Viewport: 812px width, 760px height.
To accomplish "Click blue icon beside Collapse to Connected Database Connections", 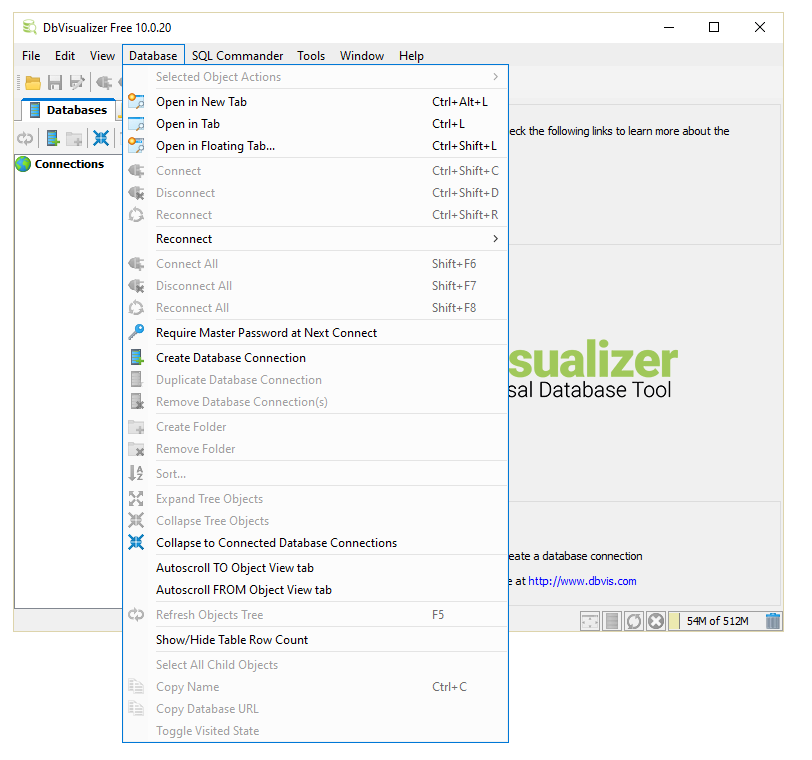I will [x=136, y=542].
